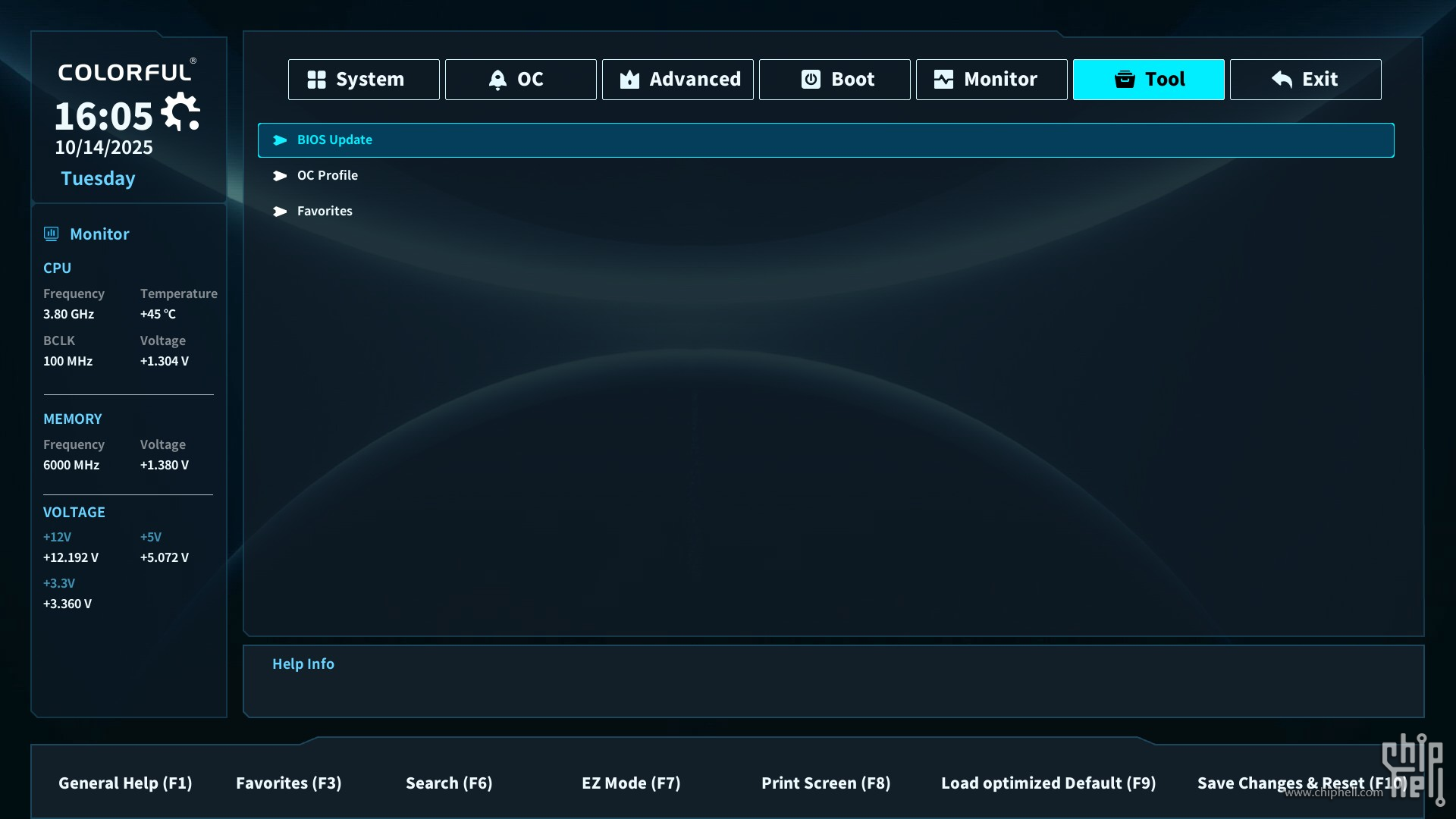Viewport: 1456px width, 819px height.
Task: Click the Boot tab power icon
Action: [811, 80]
